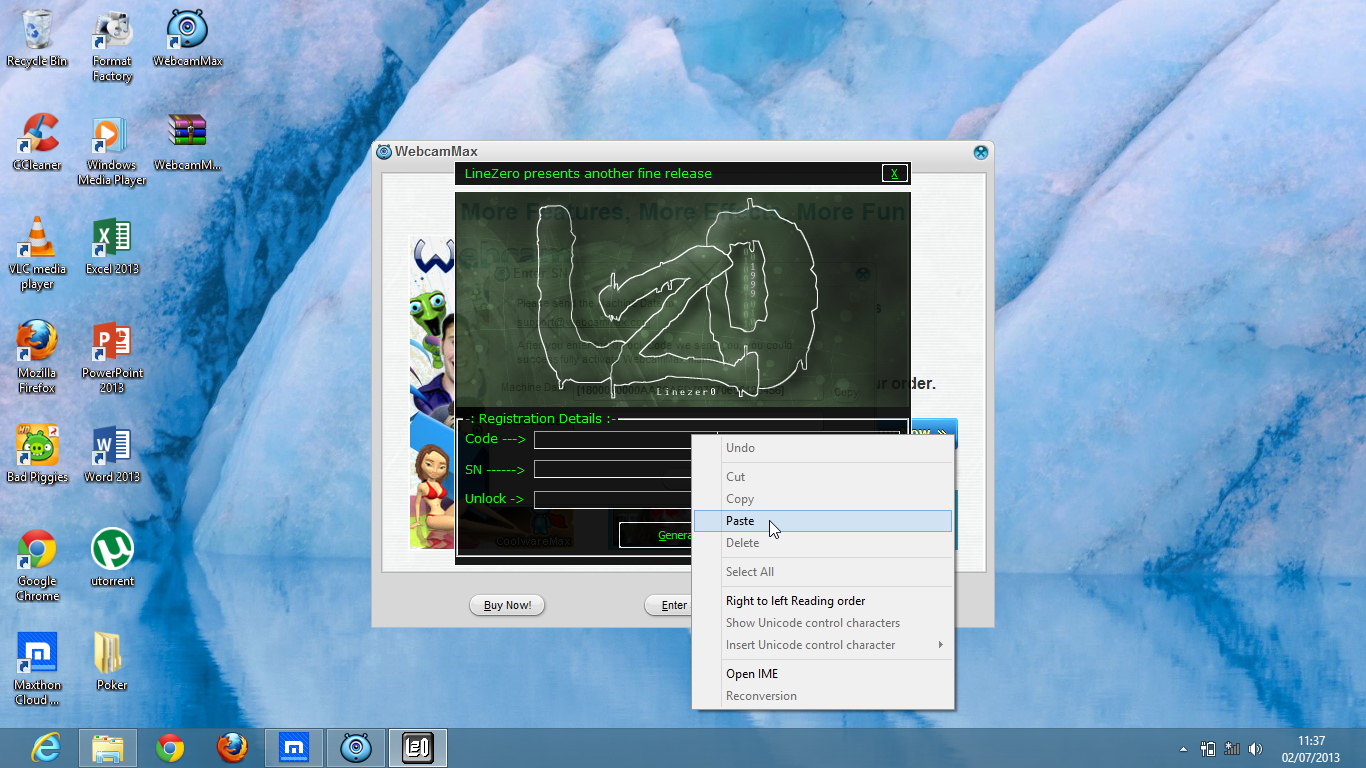1366x768 pixels.
Task: Click the Code input field
Action: pyautogui.click(x=613, y=440)
